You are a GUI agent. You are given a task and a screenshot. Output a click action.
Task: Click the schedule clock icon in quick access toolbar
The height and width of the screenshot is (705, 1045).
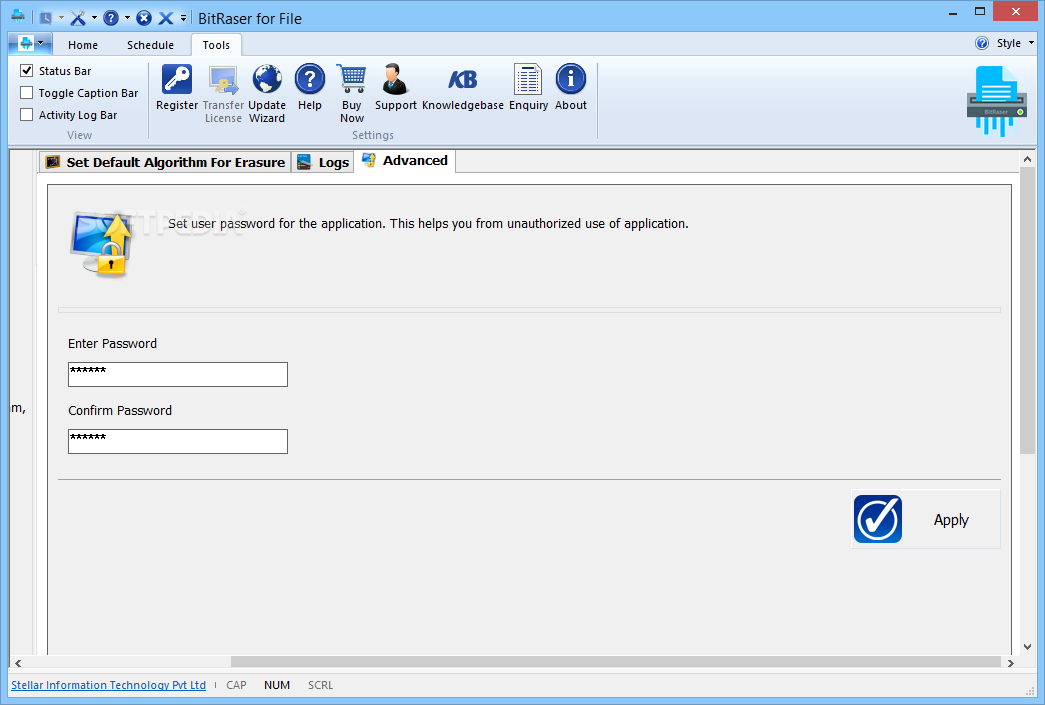(45, 18)
